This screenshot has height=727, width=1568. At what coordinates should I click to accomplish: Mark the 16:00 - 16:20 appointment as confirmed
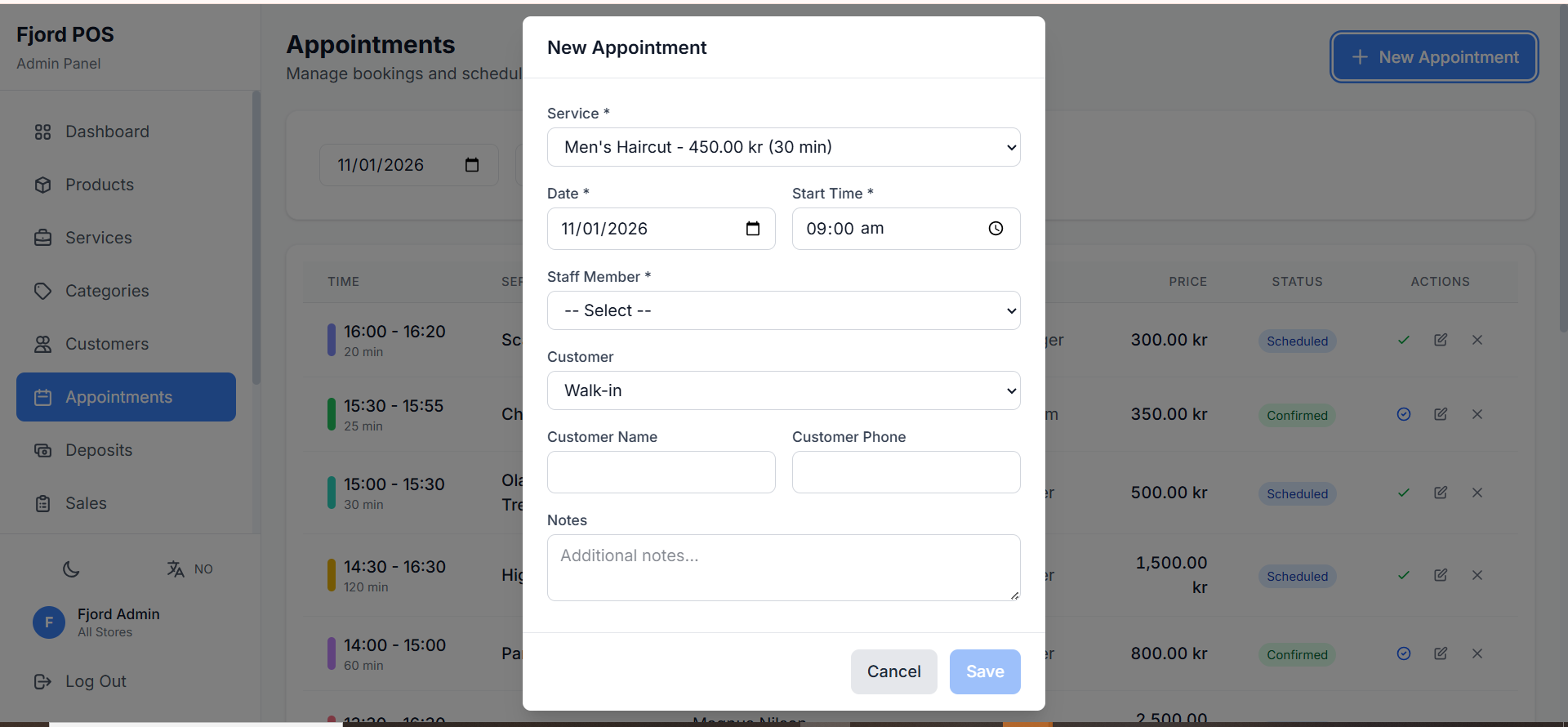pos(1403,341)
